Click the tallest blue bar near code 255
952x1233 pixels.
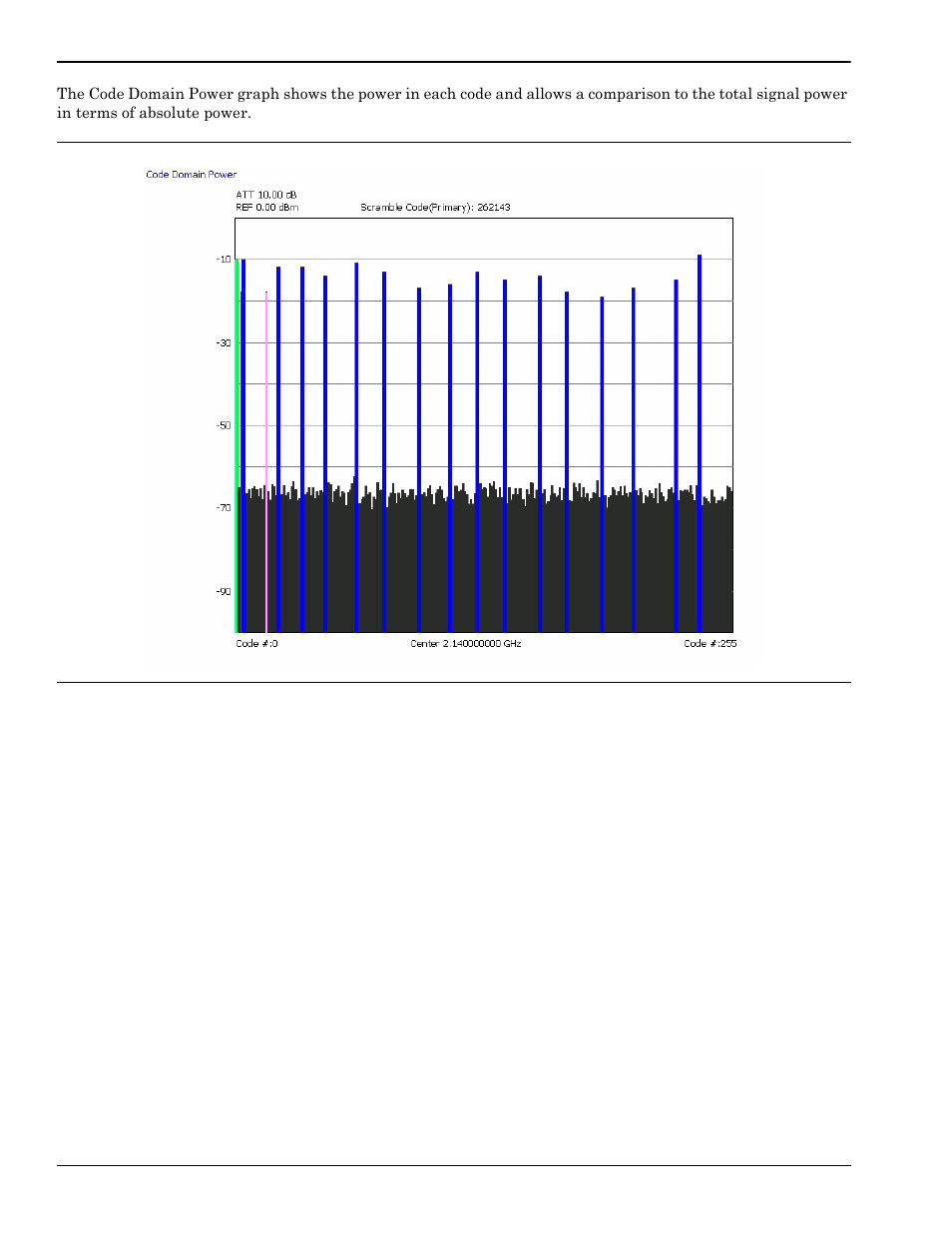[700, 444]
